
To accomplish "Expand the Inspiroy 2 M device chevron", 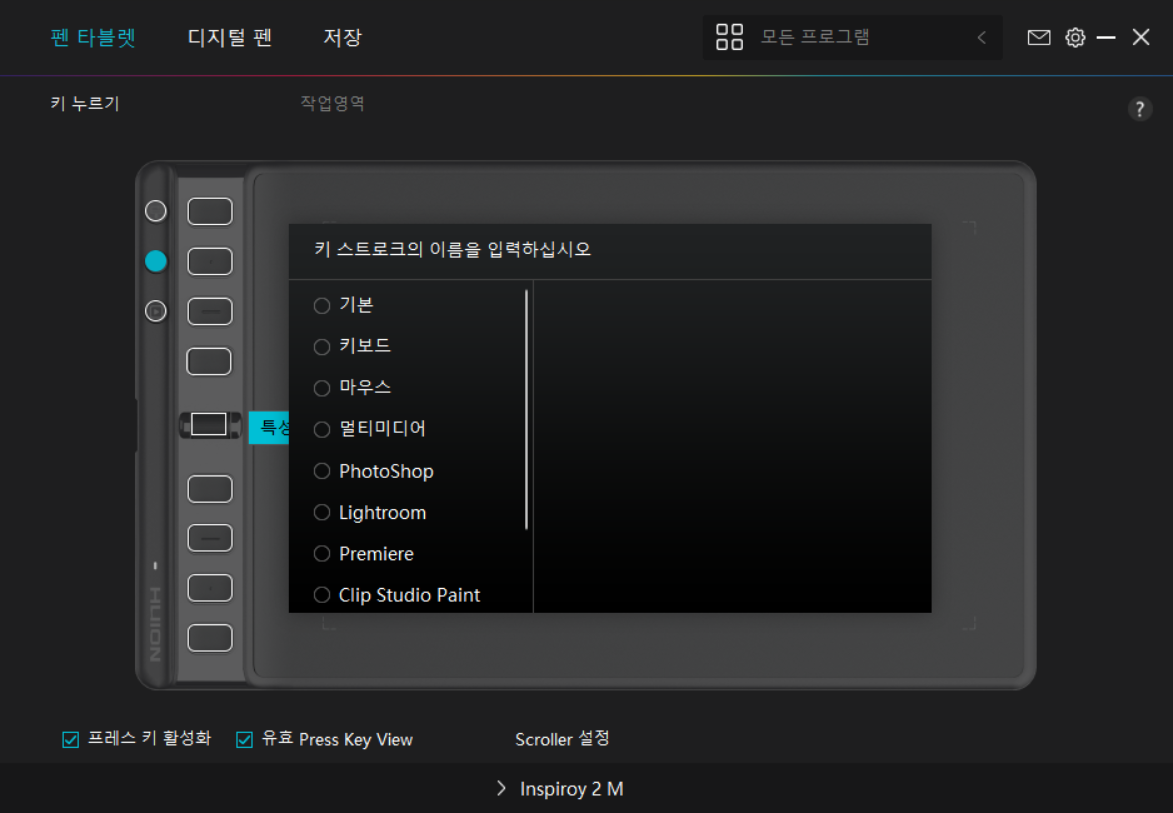I will pos(501,788).
